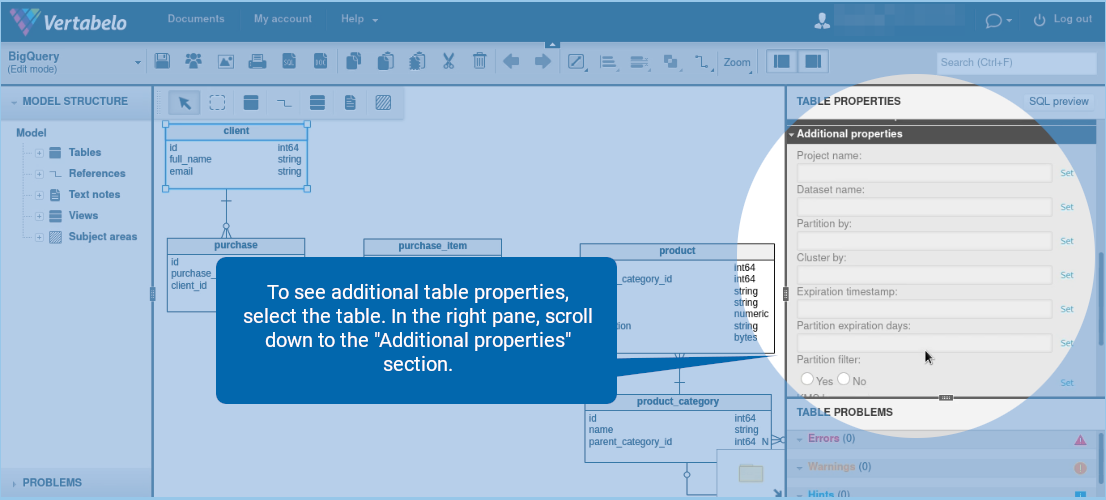Click Set next to Dataset name
1106x500 pixels.
[1066, 207]
